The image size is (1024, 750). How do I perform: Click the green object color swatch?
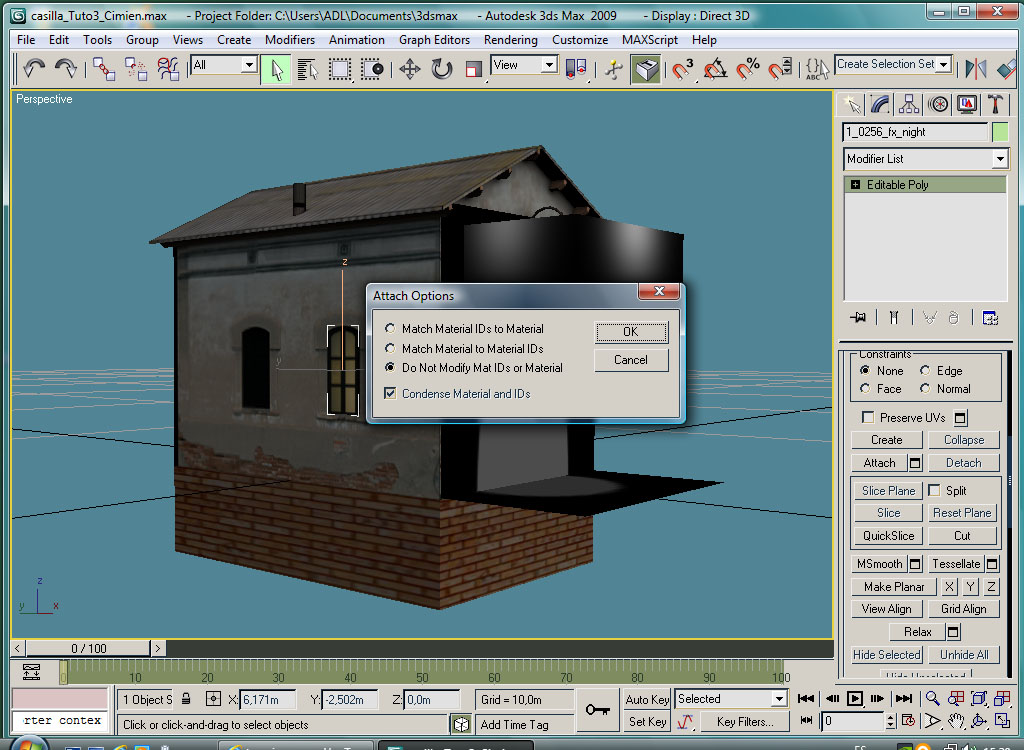[x=999, y=132]
